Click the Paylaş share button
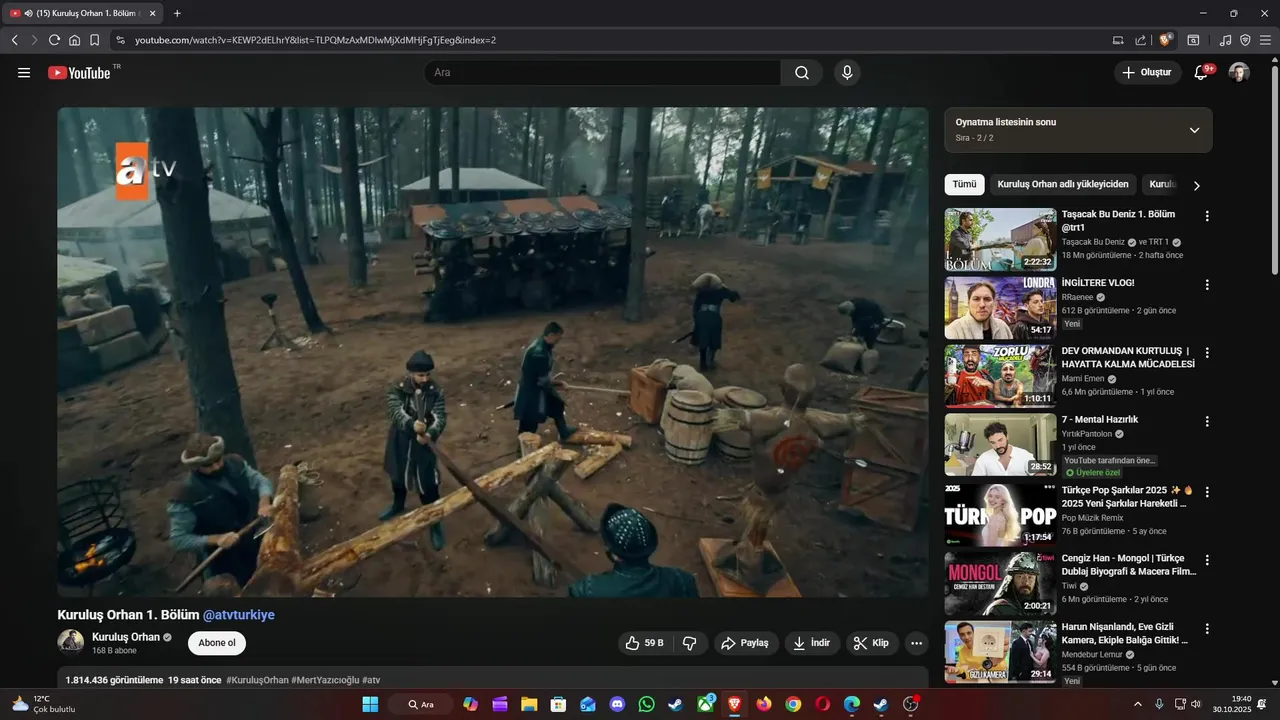 coord(746,643)
